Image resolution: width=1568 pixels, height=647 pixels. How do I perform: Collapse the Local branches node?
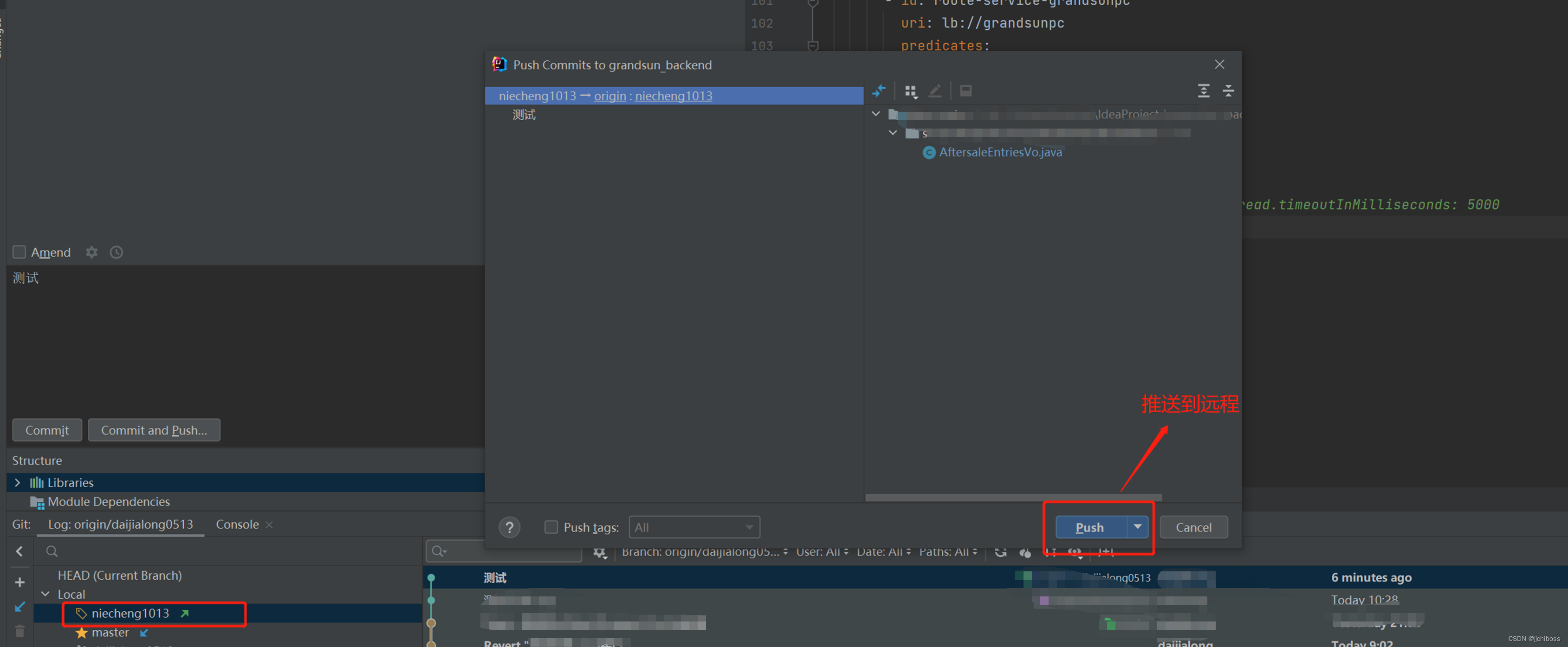45,594
